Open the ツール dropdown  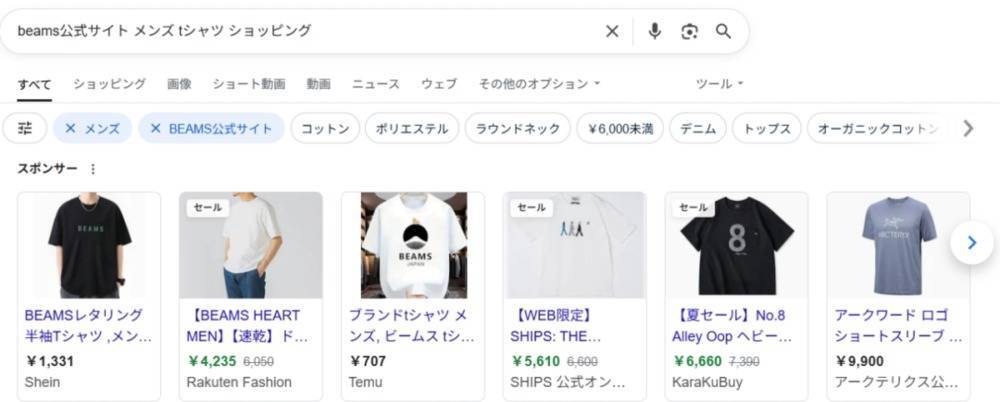719,84
